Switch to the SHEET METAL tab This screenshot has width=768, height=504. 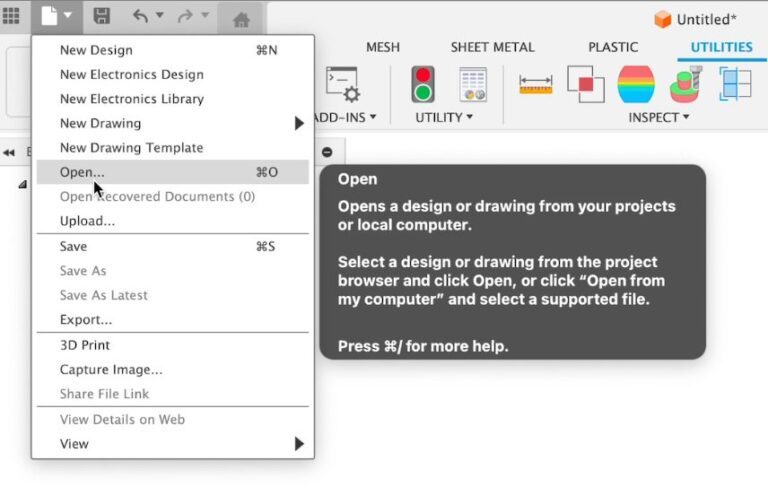click(493, 47)
